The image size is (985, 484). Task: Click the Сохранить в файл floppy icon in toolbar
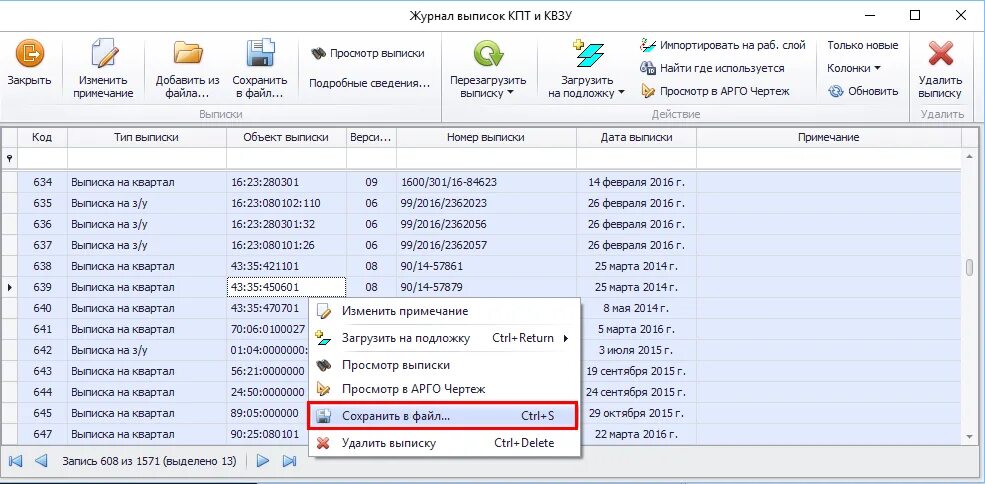pyautogui.click(x=260, y=53)
